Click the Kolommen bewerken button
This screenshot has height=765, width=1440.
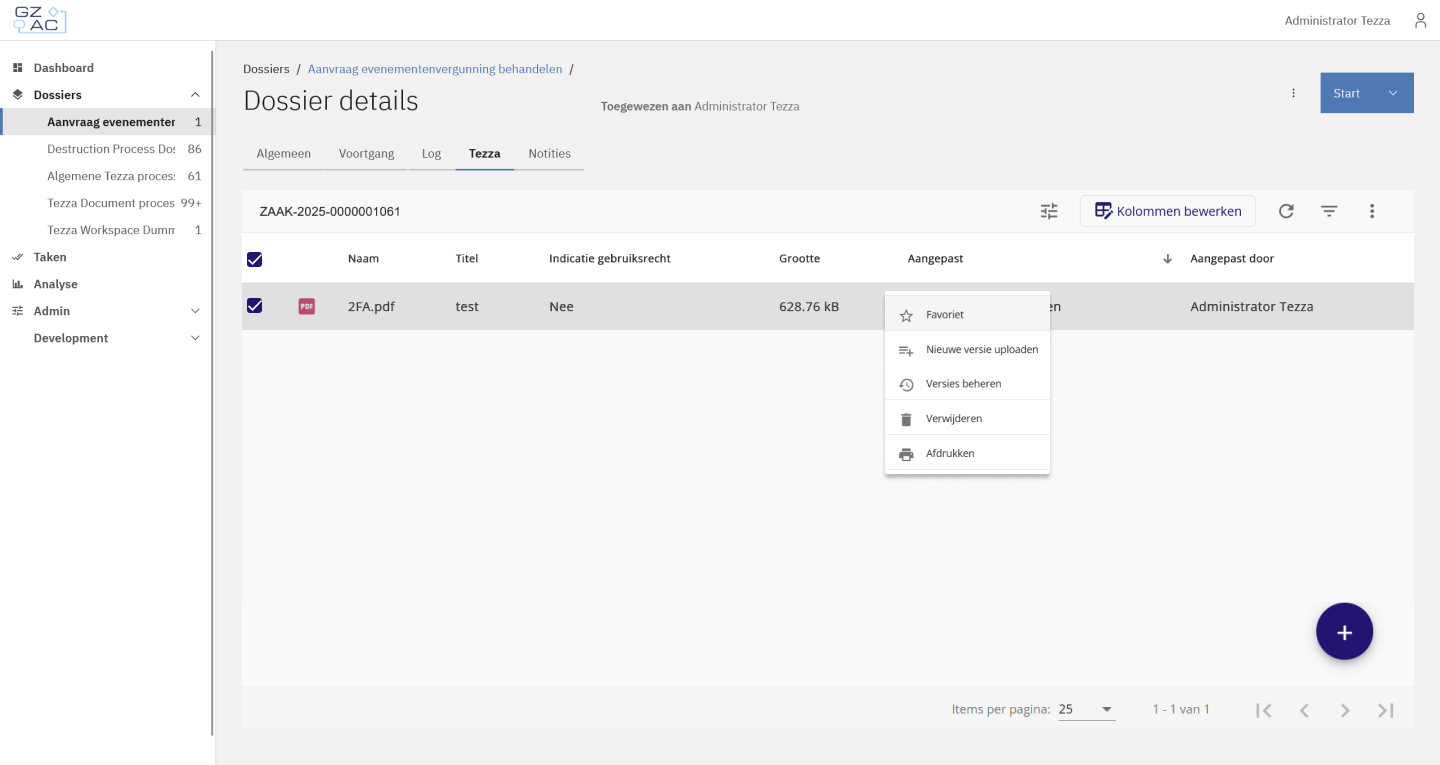[x=1167, y=211]
